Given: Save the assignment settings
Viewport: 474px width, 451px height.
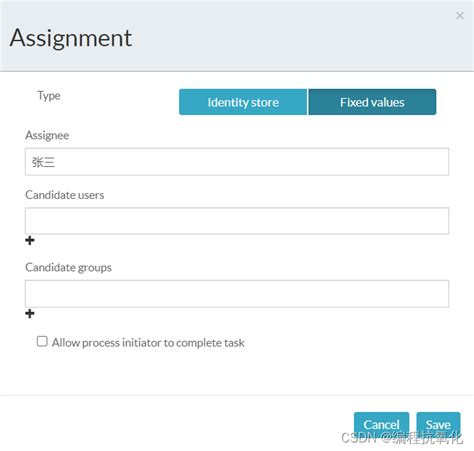Looking at the screenshot, I should [x=438, y=424].
